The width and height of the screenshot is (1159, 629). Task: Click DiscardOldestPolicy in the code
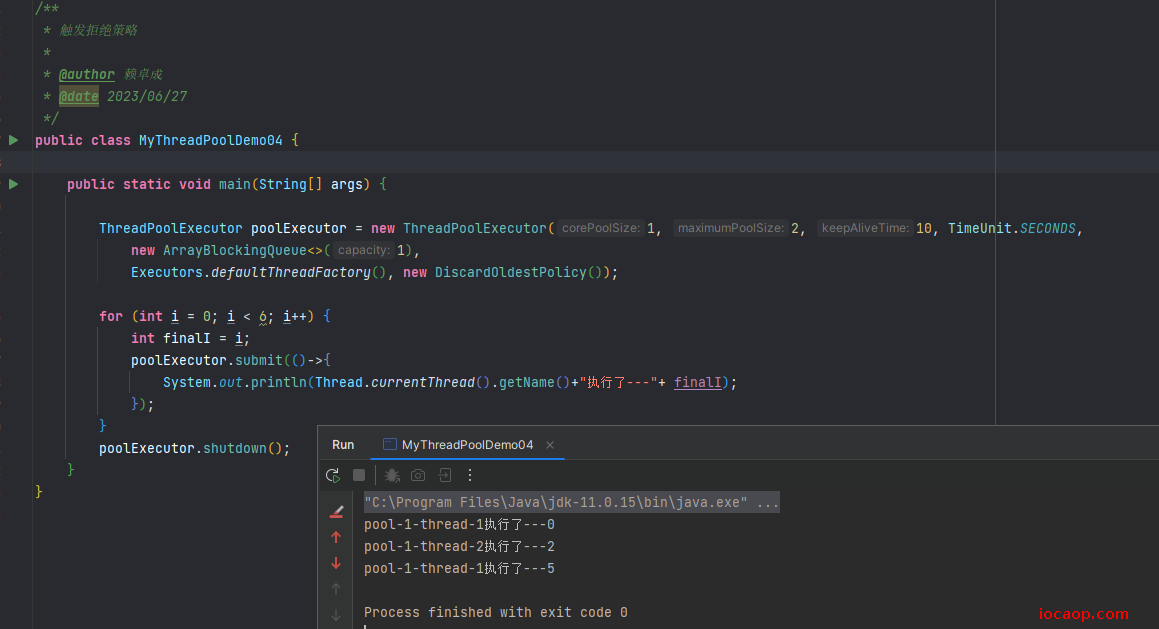(511, 273)
